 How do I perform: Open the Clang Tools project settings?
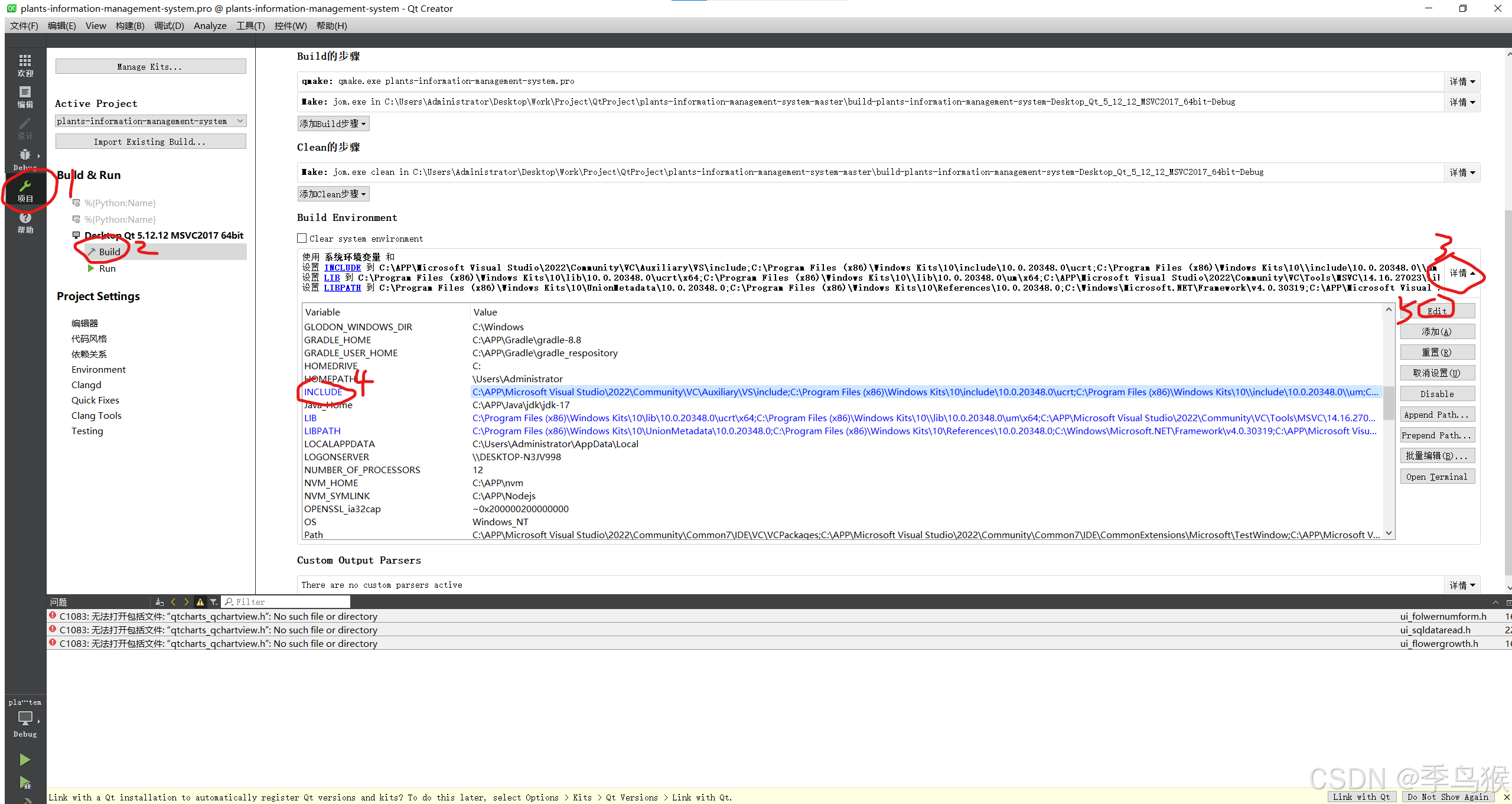(96, 415)
